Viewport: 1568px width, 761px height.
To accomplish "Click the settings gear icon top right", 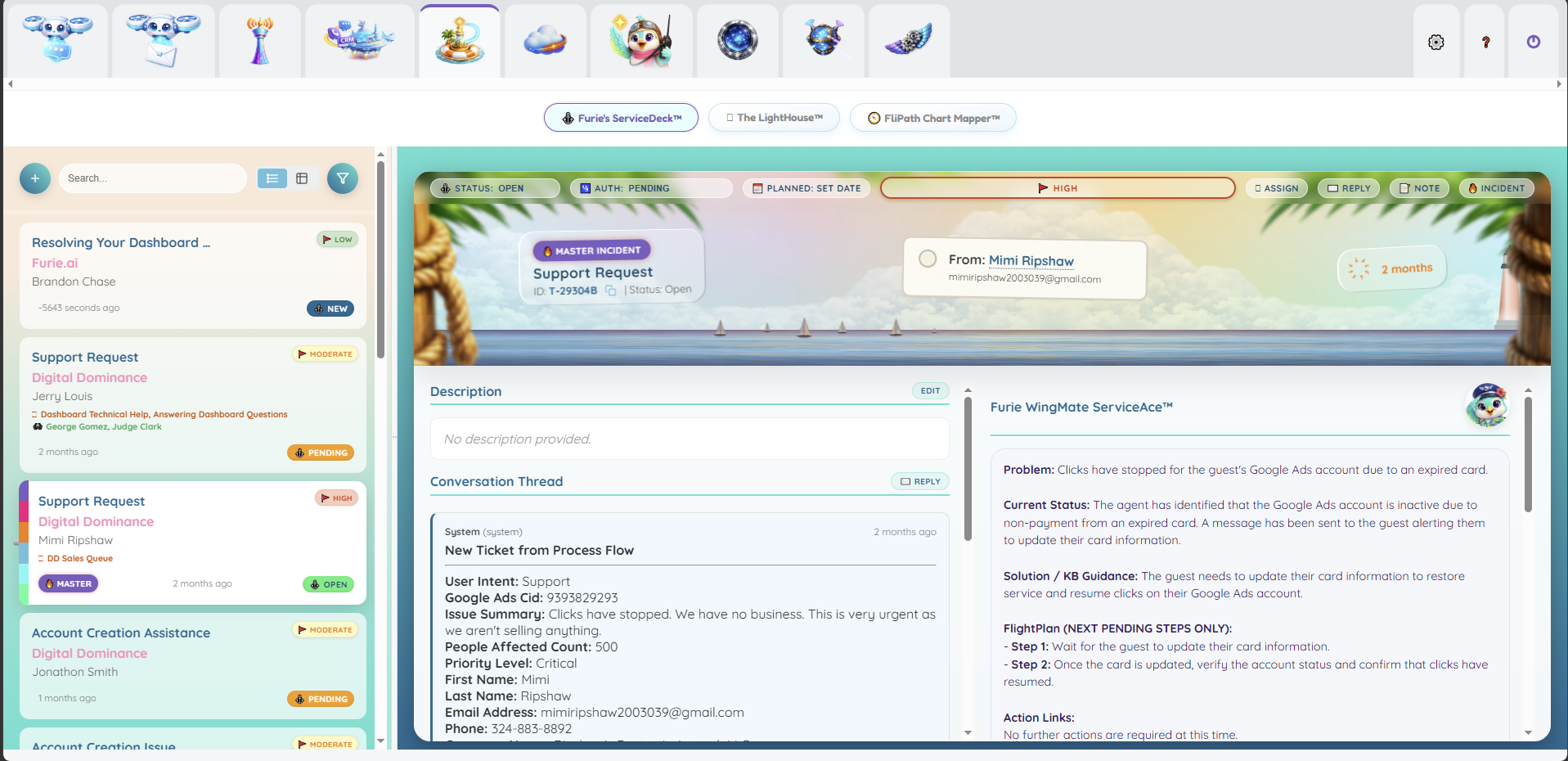I will pos(1436,42).
